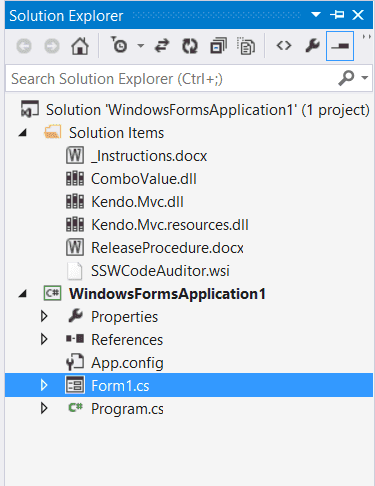Image resolution: width=375 pixels, height=486 pixels.
Task: Expand the References node
Action: 44,339
